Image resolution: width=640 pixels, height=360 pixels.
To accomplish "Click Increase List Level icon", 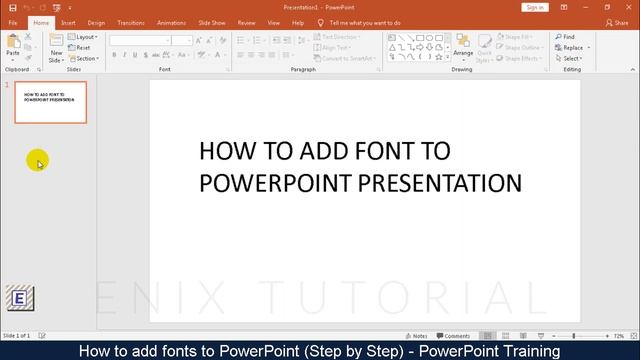I will point(287,40).
